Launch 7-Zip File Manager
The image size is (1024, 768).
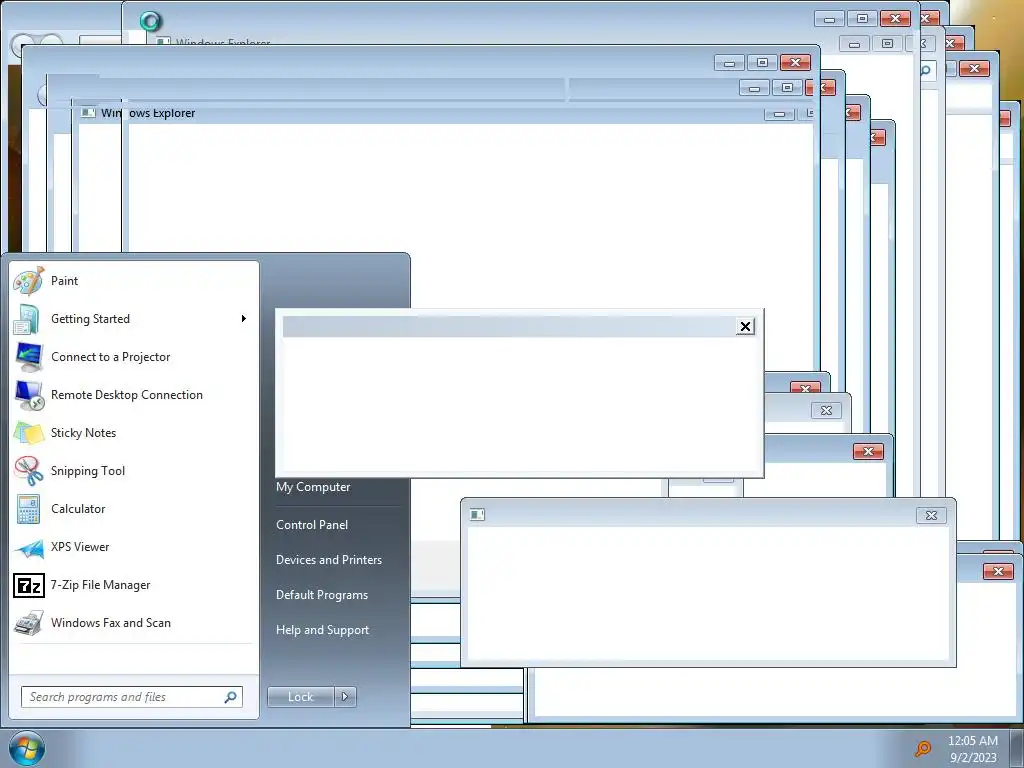click(101, 585)
